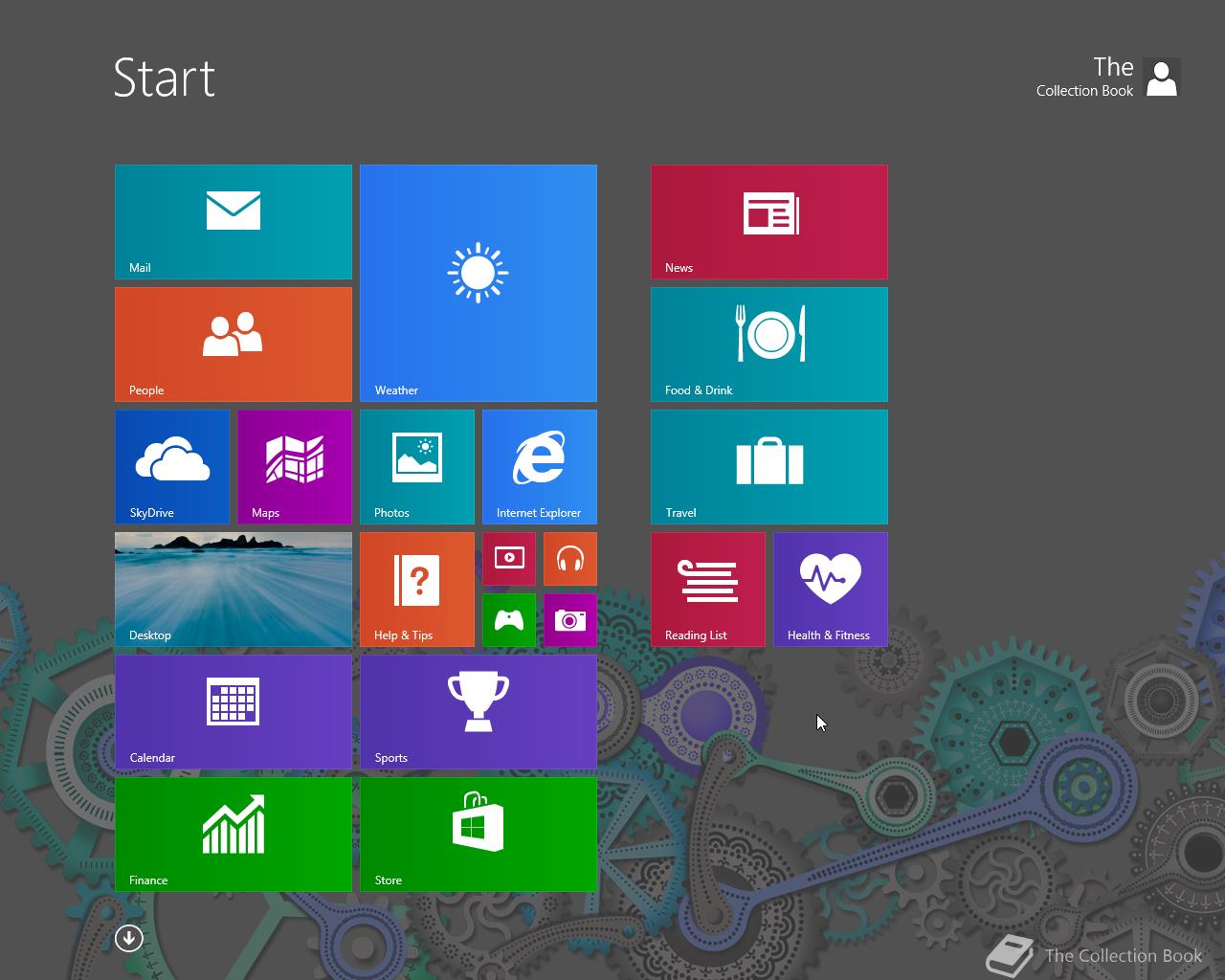This screenshot has width=1225, height=980.
Task: Open the Sports tile
Action: (x=479, y=712)
